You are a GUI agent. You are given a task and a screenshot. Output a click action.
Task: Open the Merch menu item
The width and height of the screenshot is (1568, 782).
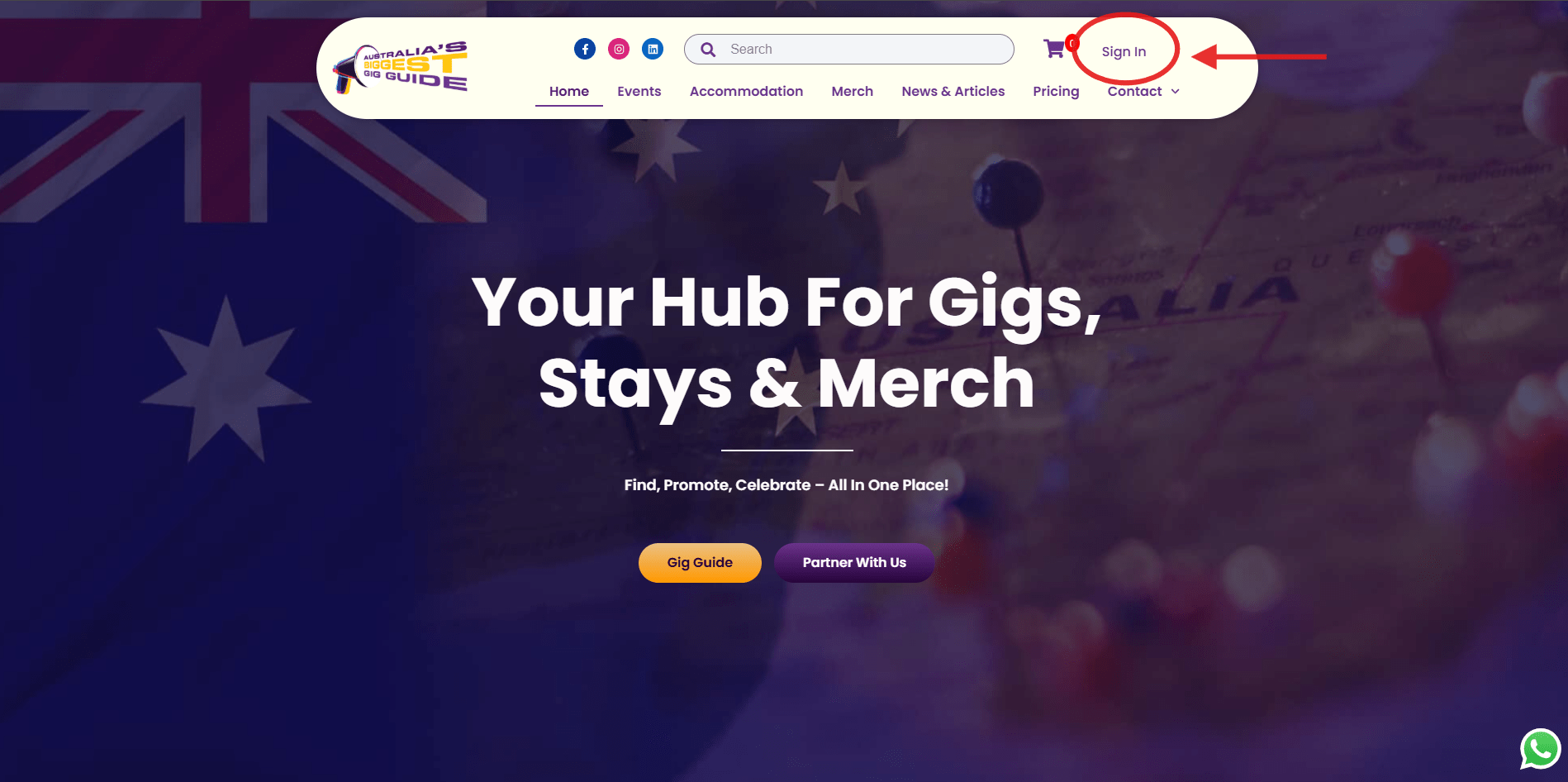pos(853,92)
